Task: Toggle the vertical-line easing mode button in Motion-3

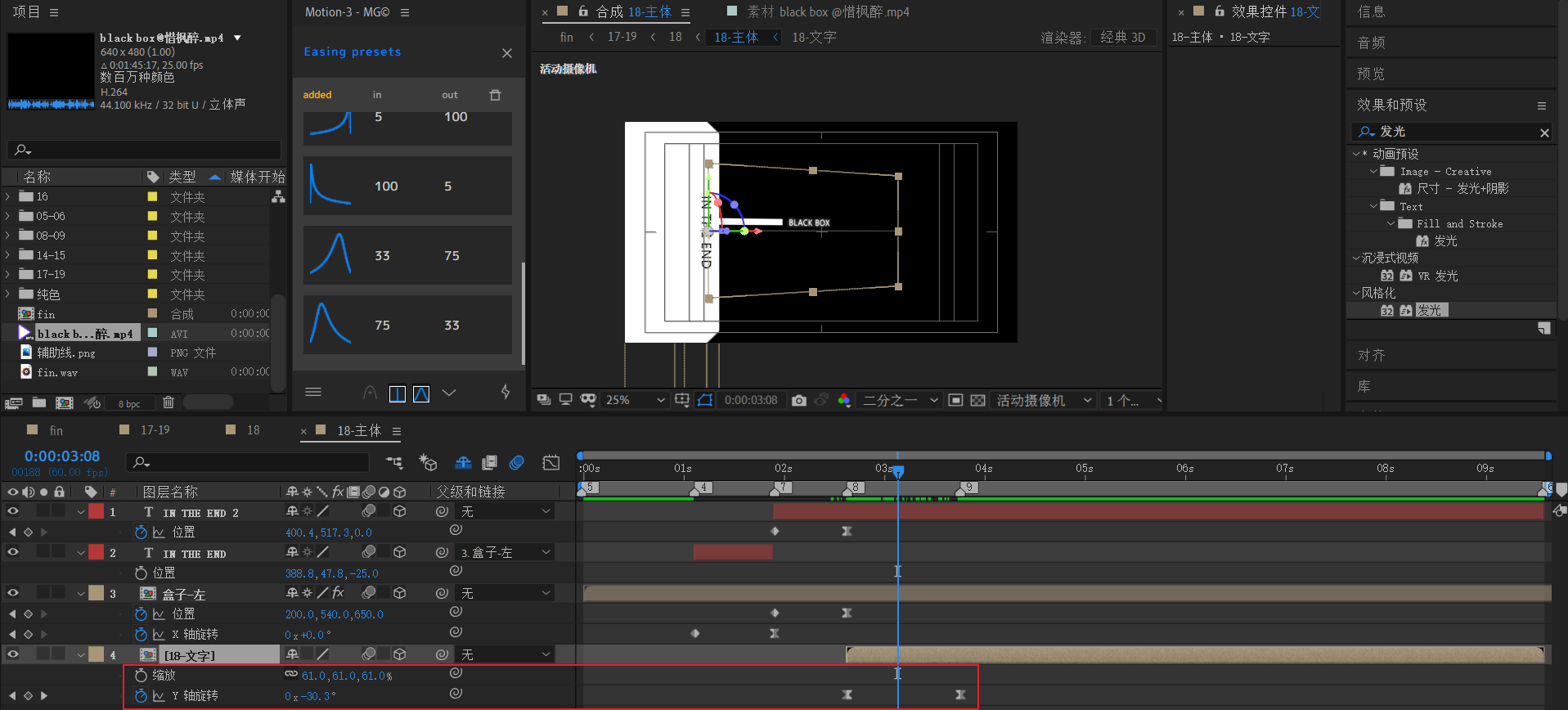Action: coord(398,394)
